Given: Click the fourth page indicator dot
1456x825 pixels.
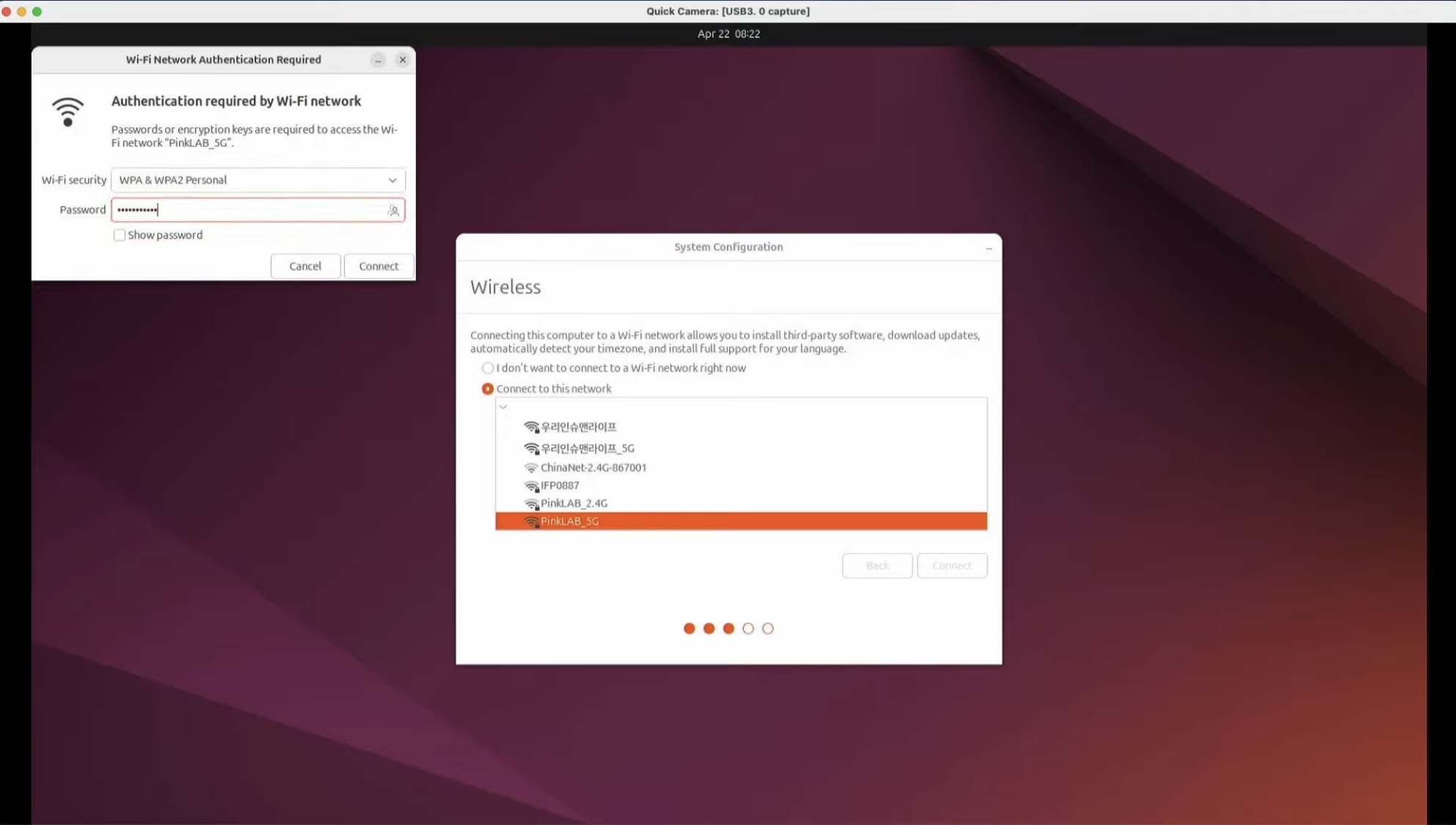Looking at the screenshot, I should [x=748, y=628].
